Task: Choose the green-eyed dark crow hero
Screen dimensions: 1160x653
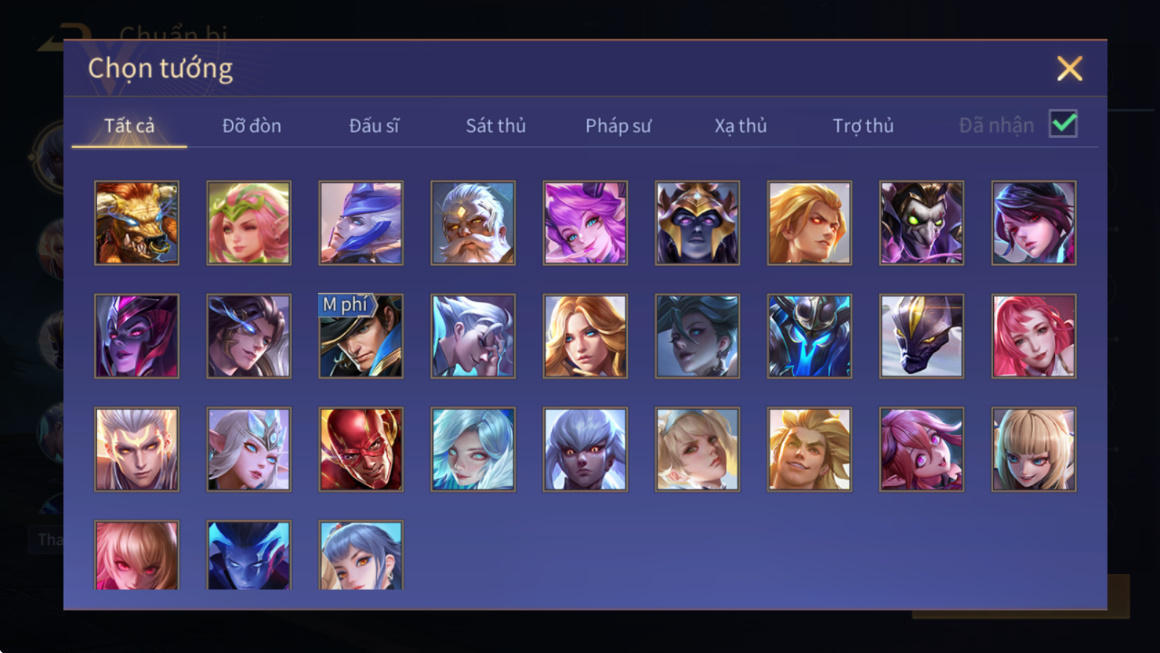Action: pos(922,223)
